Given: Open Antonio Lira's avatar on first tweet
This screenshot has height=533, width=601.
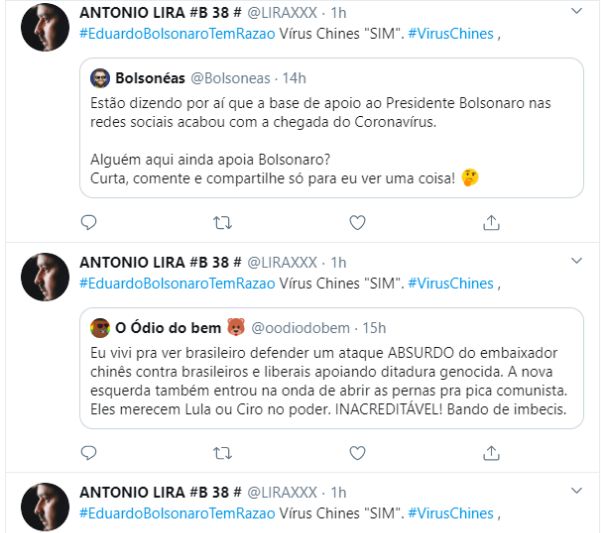Looking at the screenshot, I should click(x=45, y=27).
